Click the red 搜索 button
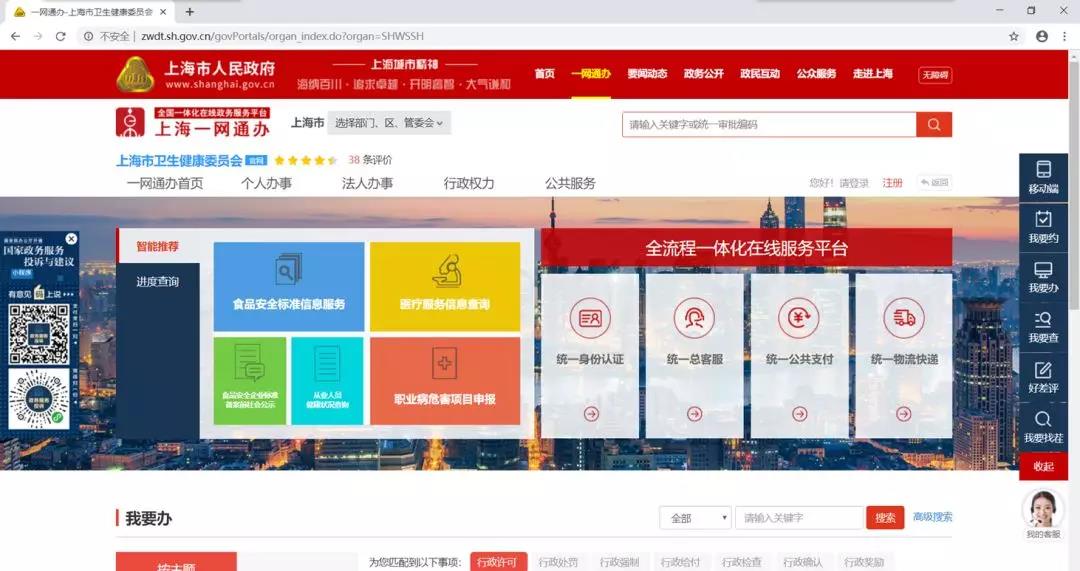 [885, 518]
